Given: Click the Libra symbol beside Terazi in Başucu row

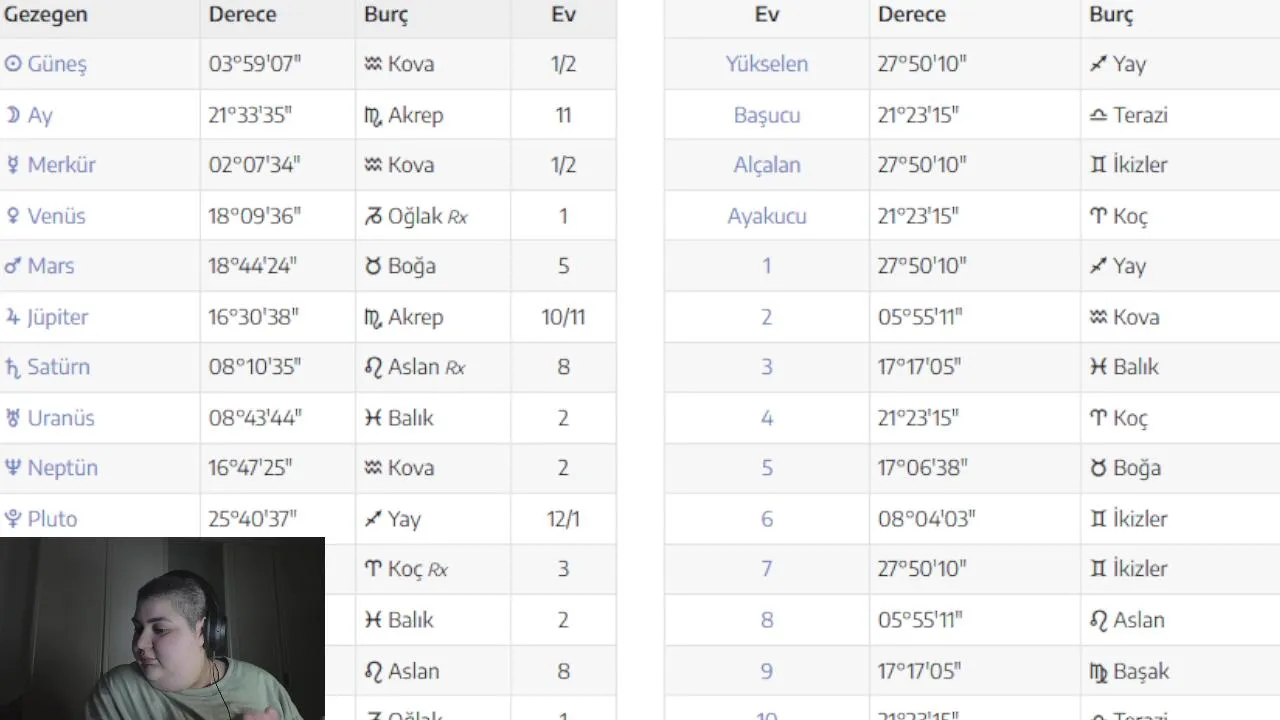Looking at the screenshot, I should click(x=1098, y=115).
